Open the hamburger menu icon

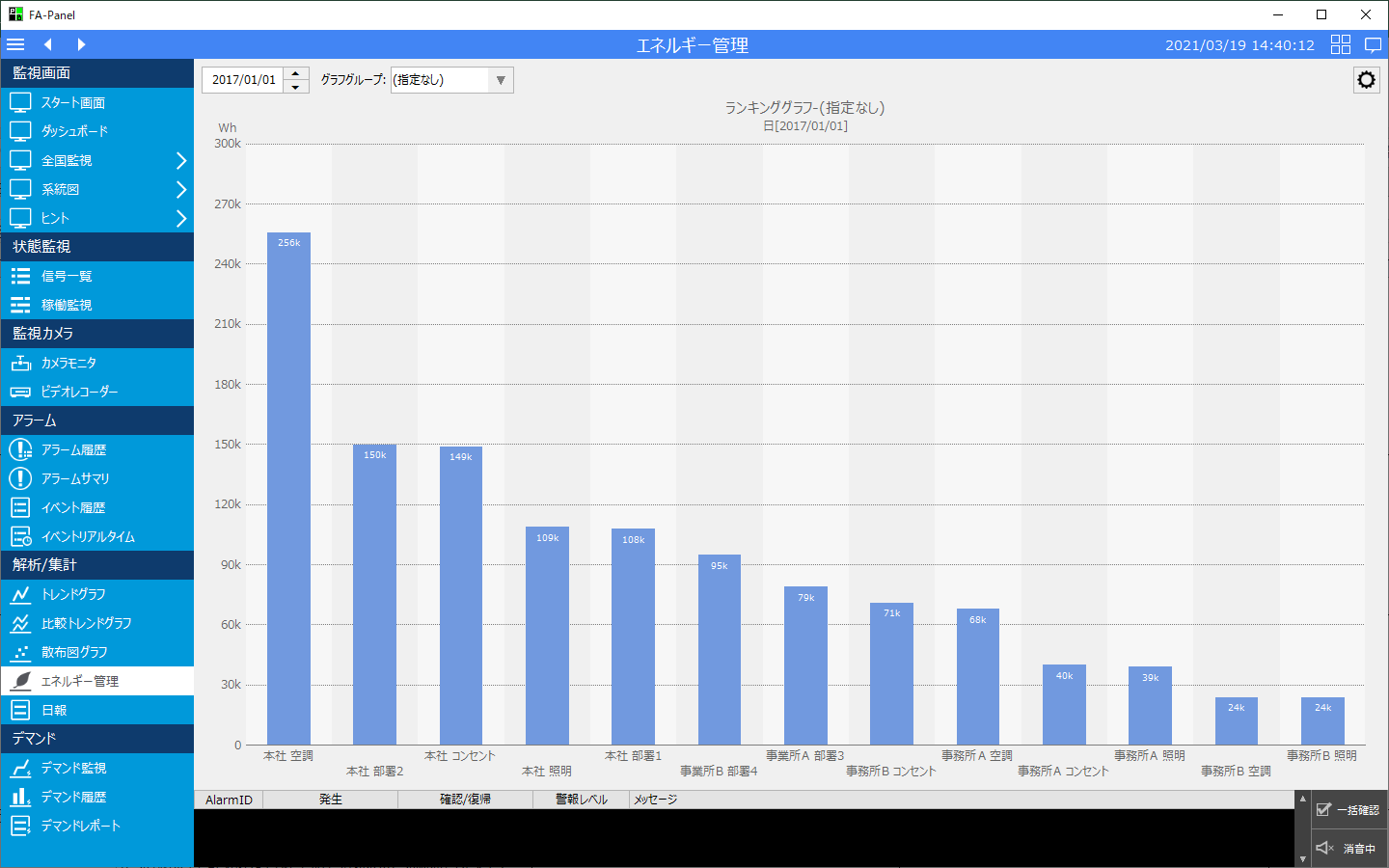pos(15,44)
